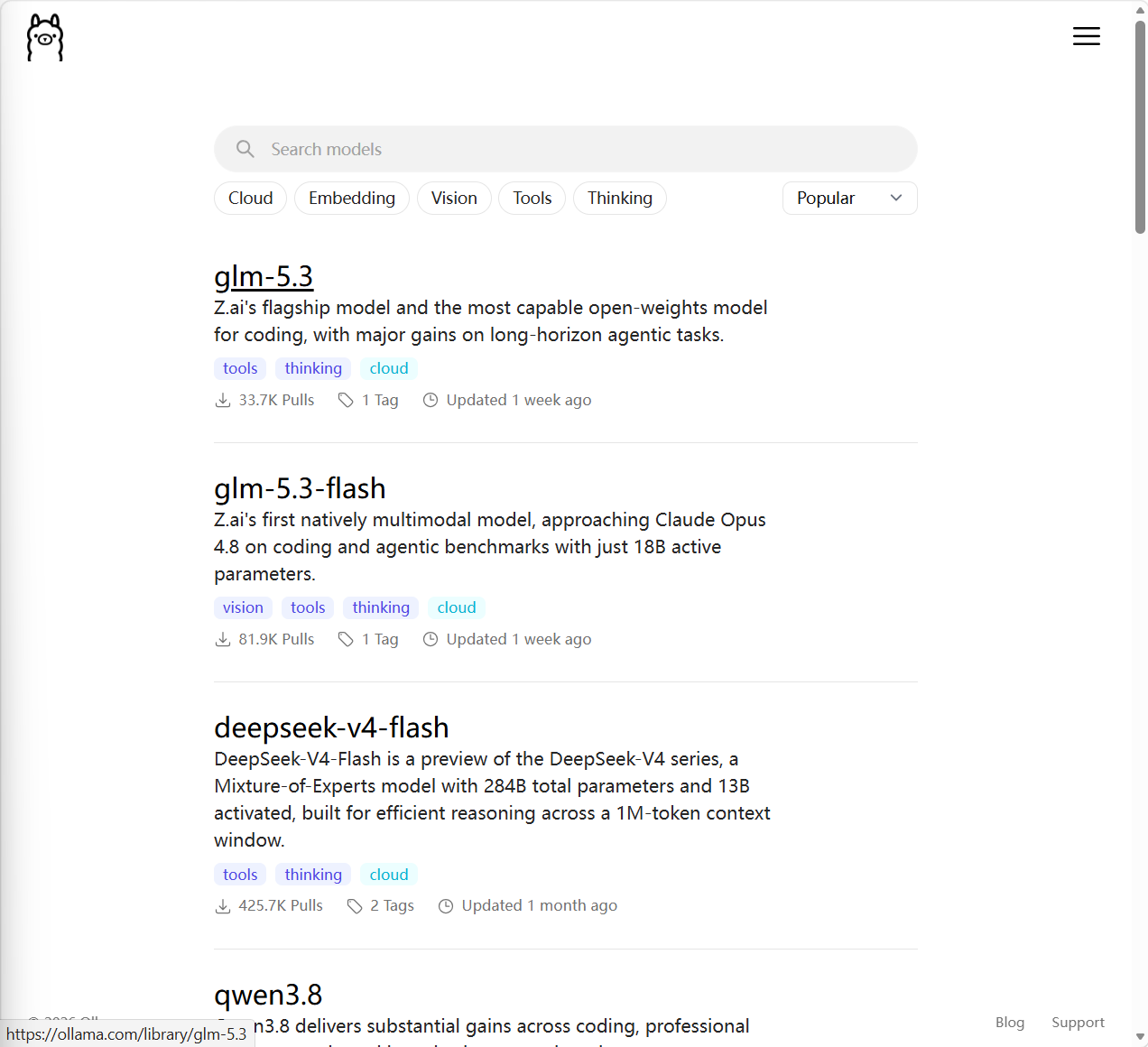Toggle the Embedding filter chip
This screenshot has width=1148, height=1047.
tap(352, 199)
